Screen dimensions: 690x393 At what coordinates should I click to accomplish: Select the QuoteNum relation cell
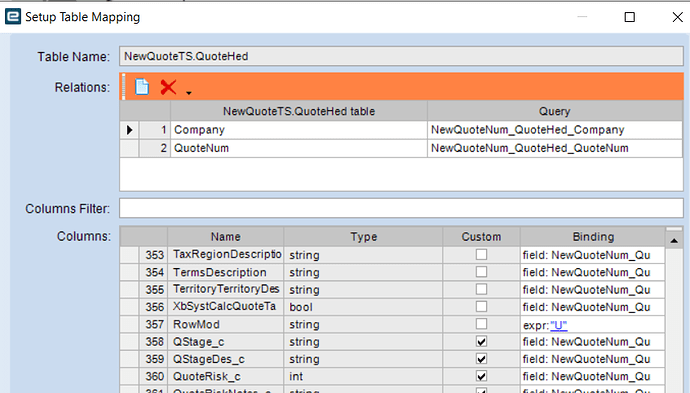(299, 148)
